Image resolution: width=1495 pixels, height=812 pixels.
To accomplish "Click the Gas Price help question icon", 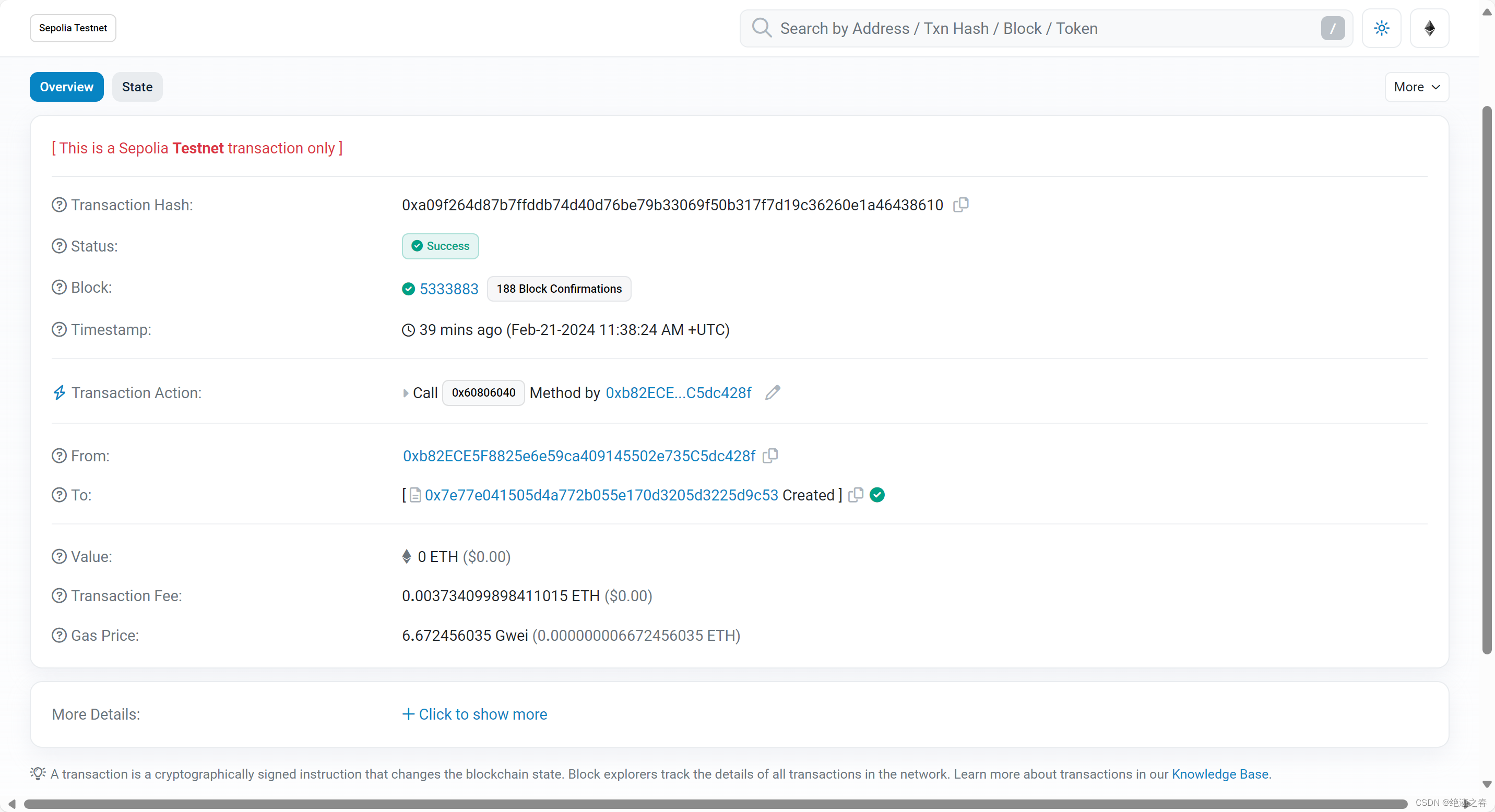I will (59, 636).
